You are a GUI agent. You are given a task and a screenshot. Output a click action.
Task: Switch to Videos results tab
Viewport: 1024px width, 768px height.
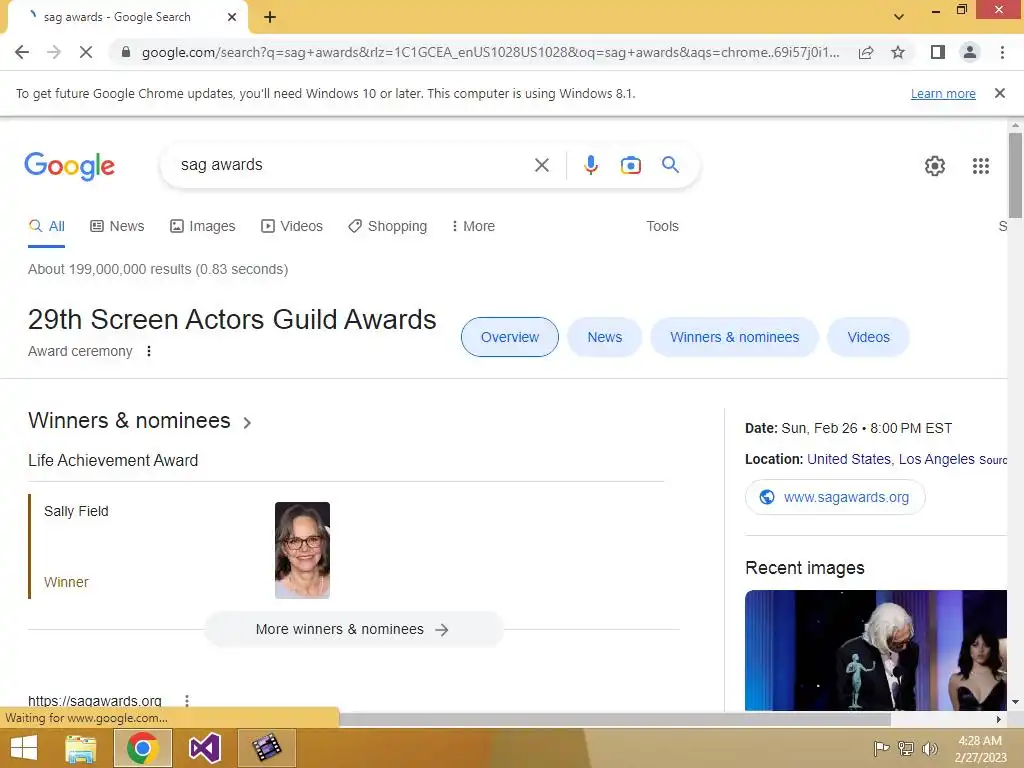pos(292,227)
